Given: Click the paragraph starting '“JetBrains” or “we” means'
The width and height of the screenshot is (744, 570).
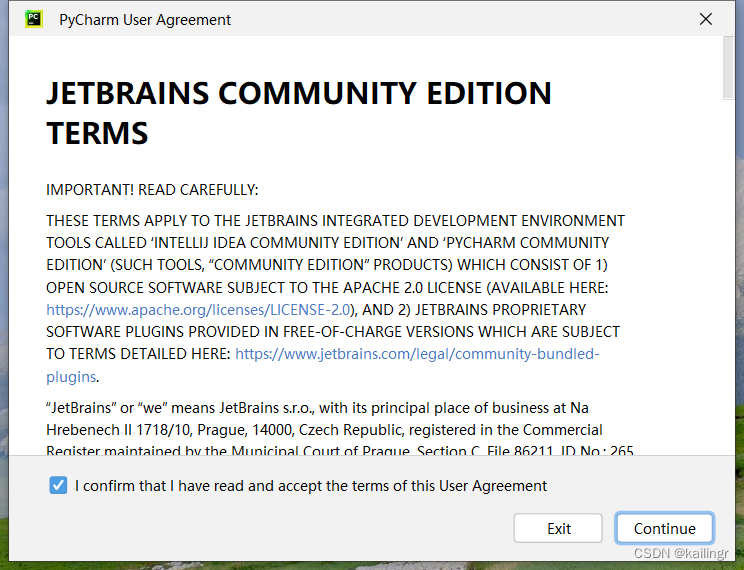Looking at the screenshot, I should pos(340,430).
